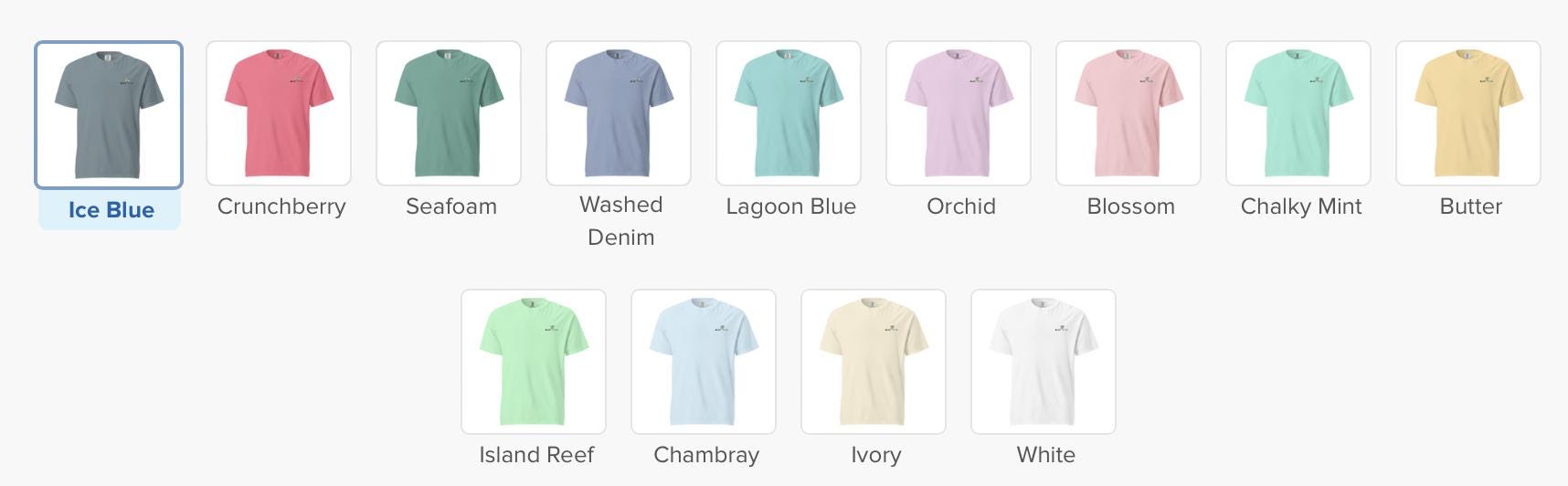Click the Crunchberry text label
The image size is (1568, 486).
pyautogui.click(x=281, y=206)
